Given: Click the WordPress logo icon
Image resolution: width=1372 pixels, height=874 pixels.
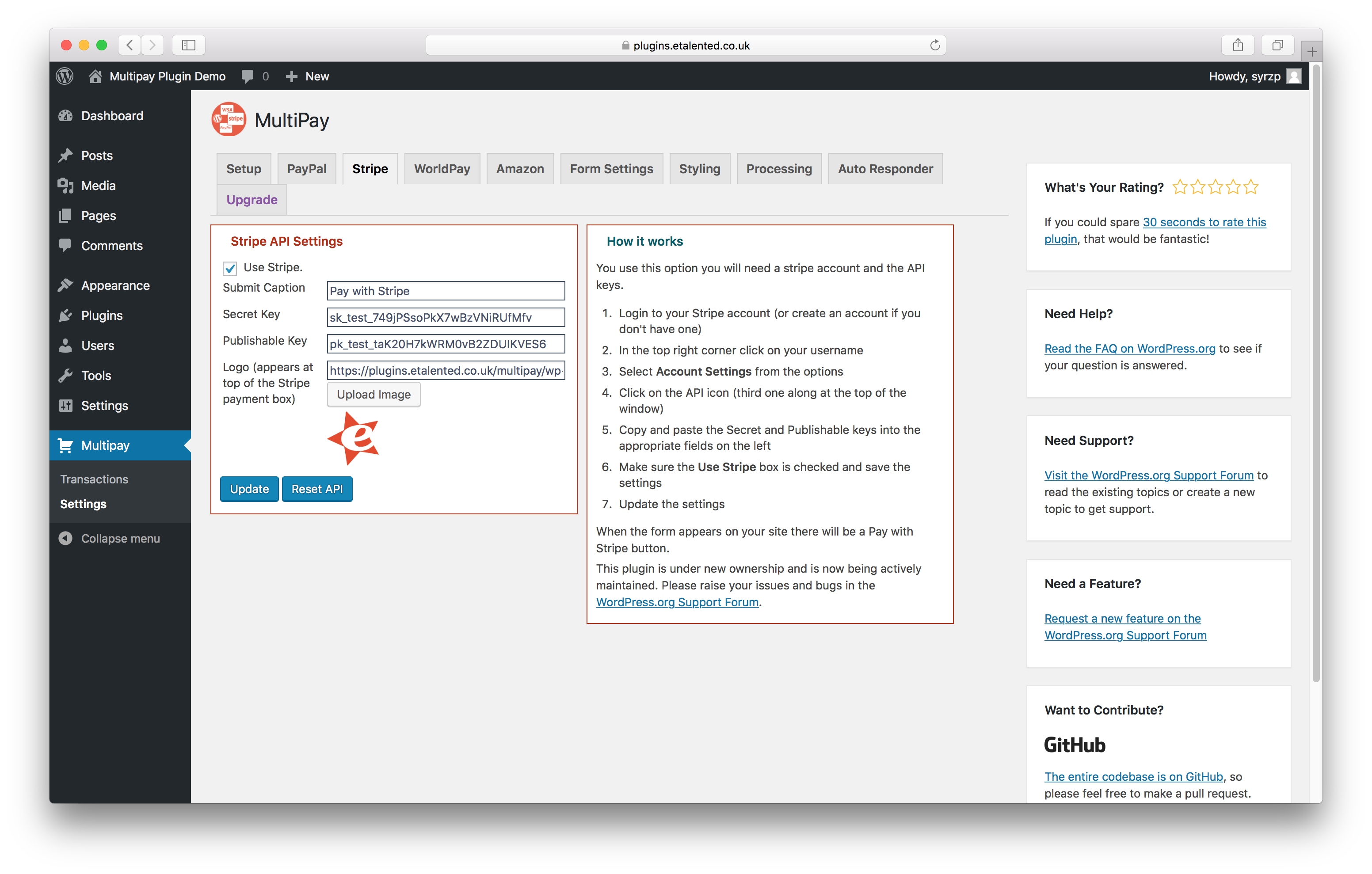Looking at the screenshot, I should (65, 76).
